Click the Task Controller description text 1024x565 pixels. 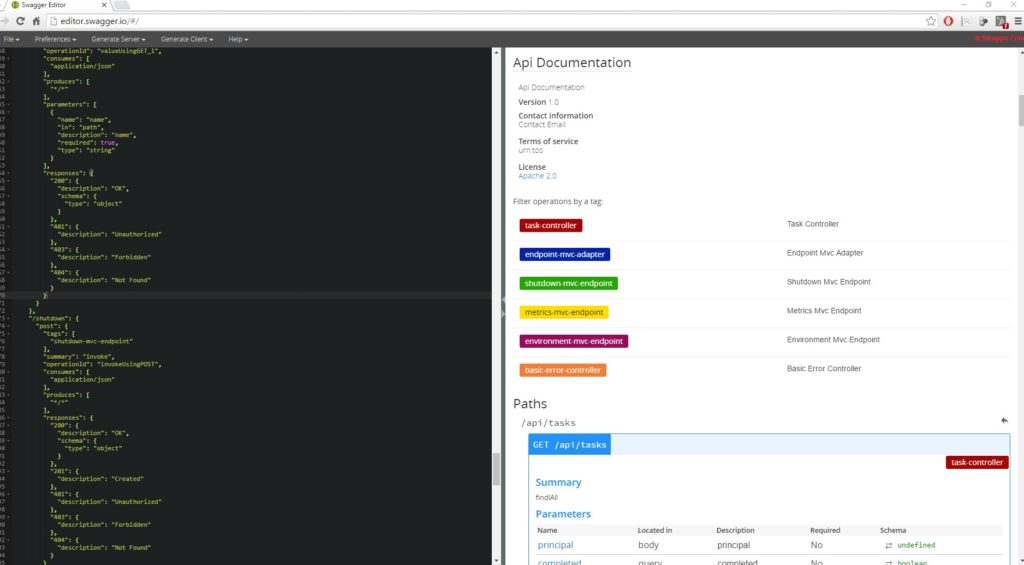pyautogui.click(x=812, y=224)
